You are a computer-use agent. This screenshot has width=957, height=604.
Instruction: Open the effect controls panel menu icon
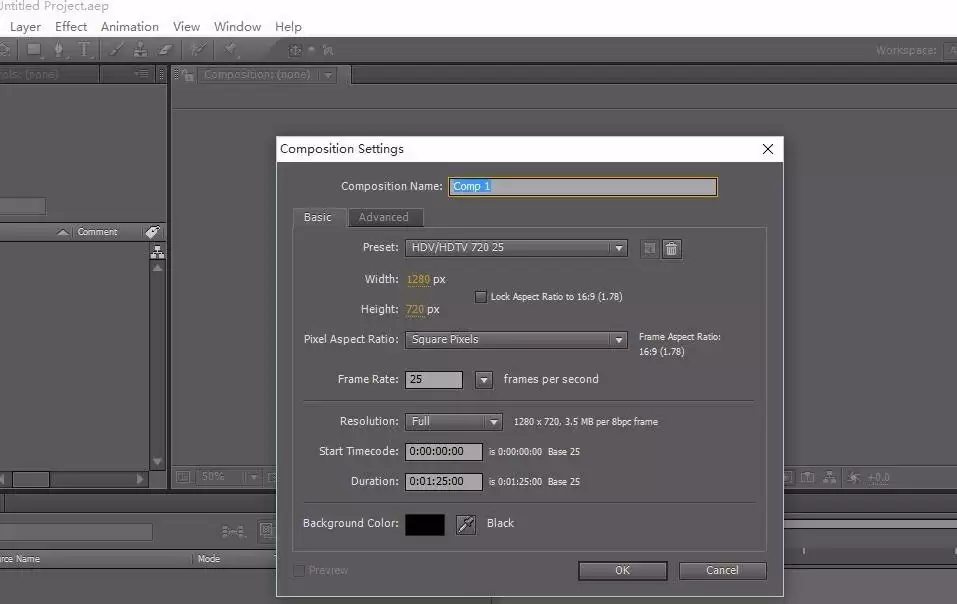tap(142, 74)
